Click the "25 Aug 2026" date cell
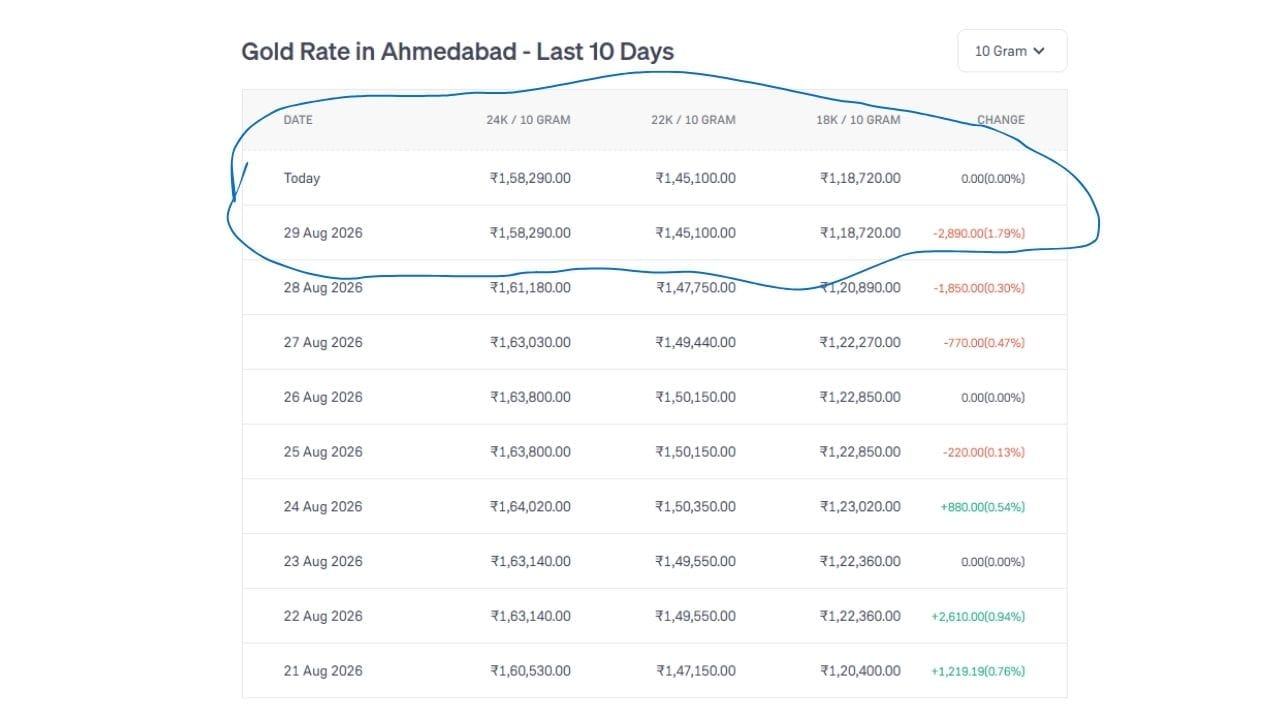Image resolution: width=1280 pixels, height=720 pixels. [323, 452]
